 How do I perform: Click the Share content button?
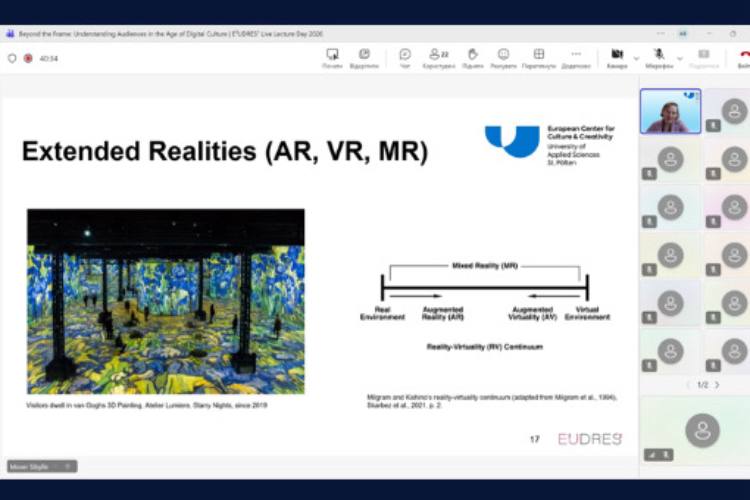point(704,56)
